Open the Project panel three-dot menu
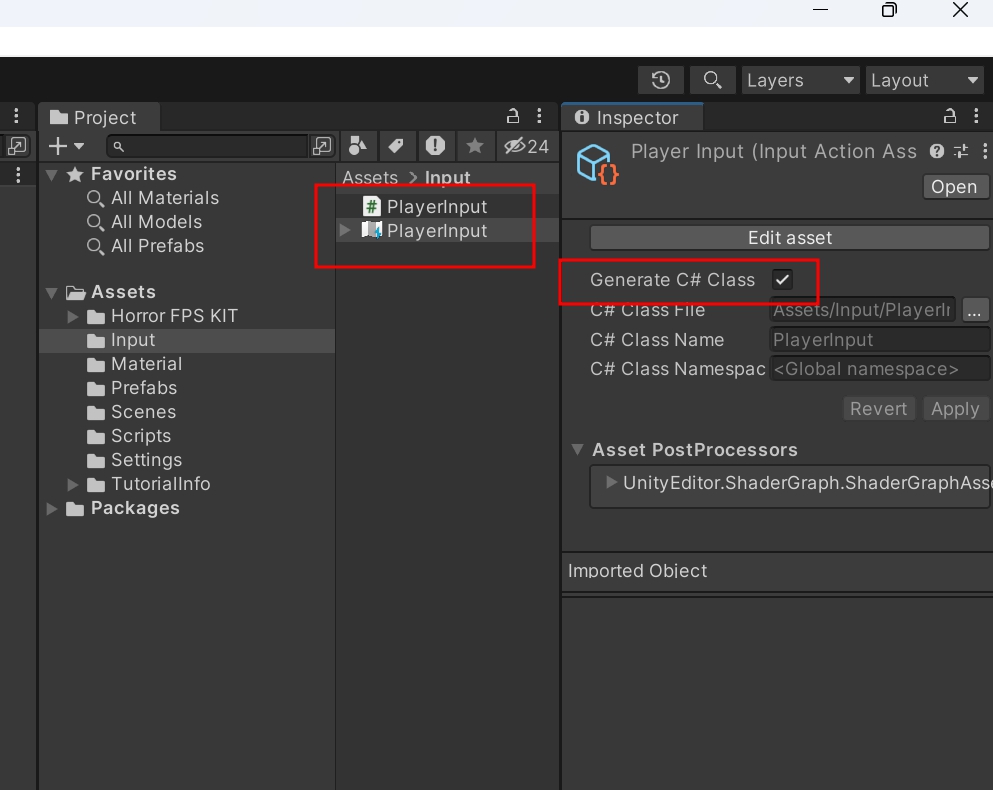 (540, 116)
